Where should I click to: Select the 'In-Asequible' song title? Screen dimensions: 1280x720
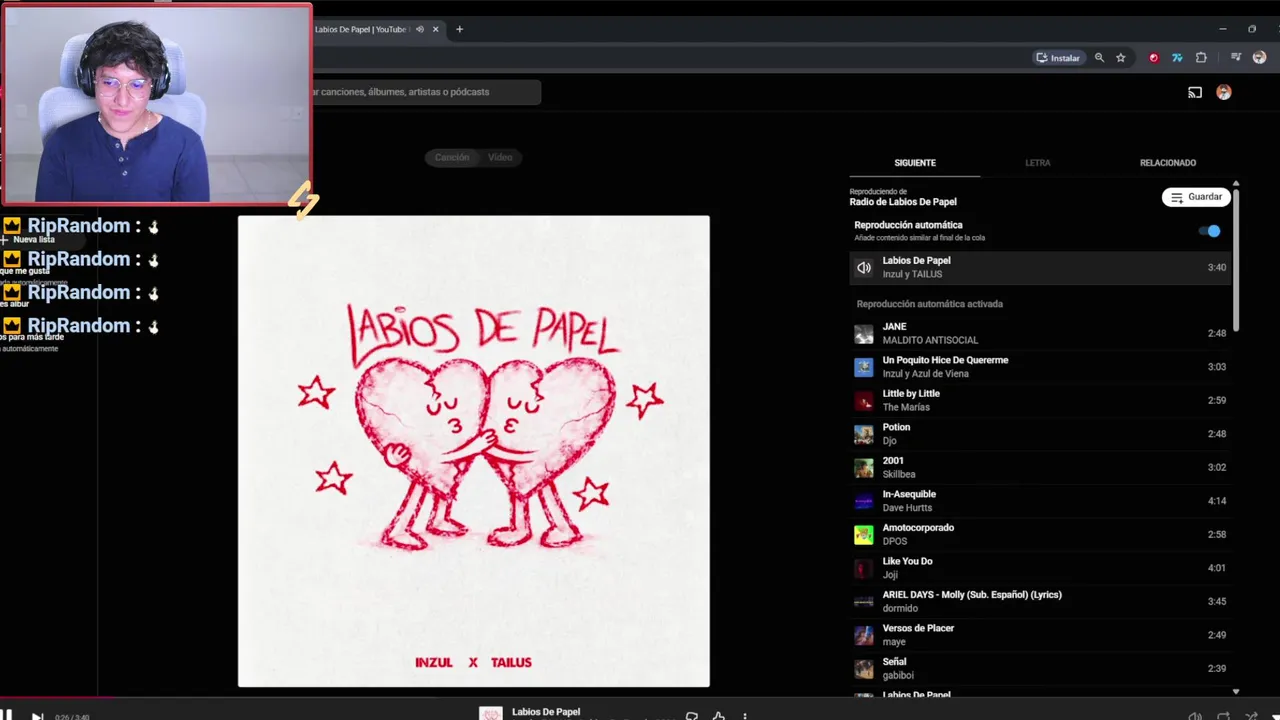(909, 494)
